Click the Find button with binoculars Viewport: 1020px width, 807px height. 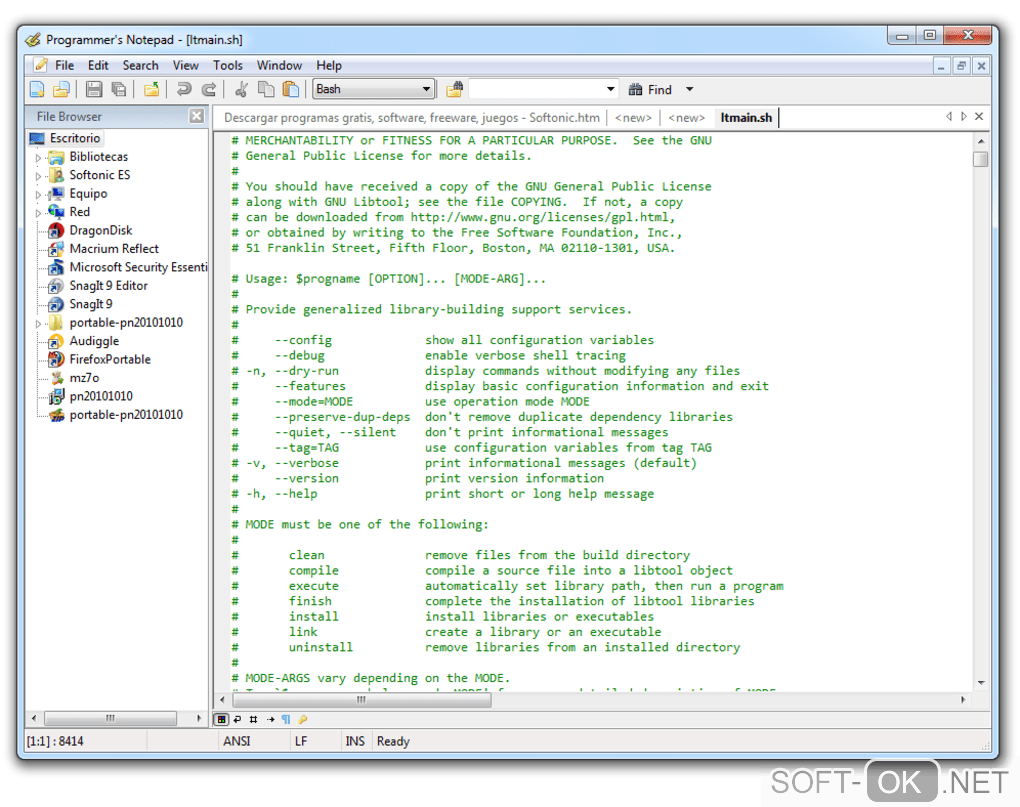click(x=650, y=90)
